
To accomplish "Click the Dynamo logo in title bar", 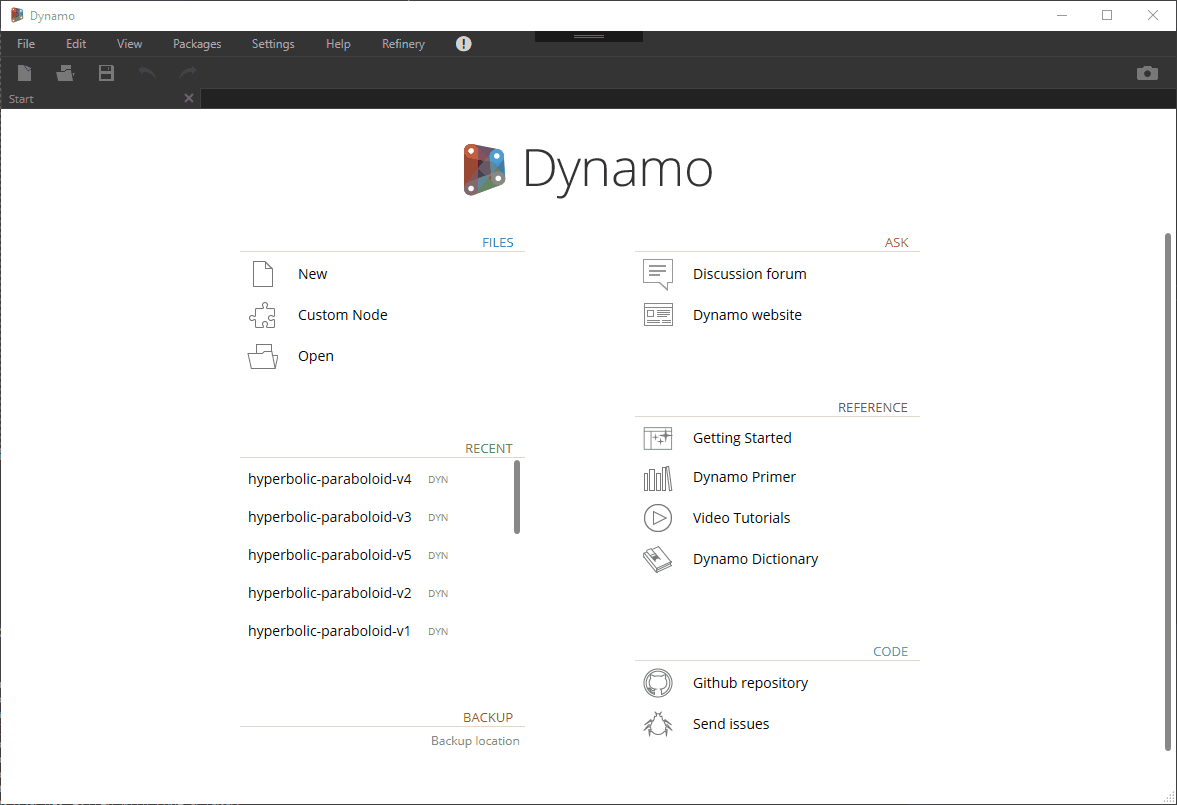I will [x=17, y=15].
